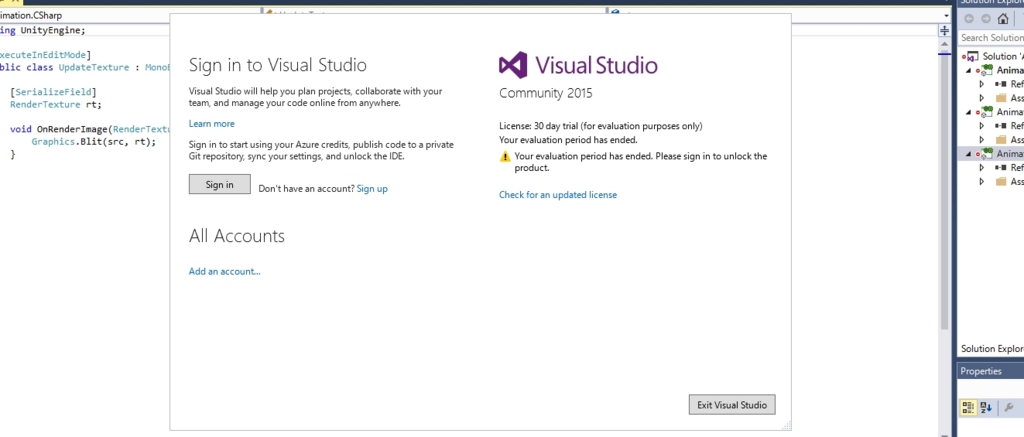Click the Properties panel title bar
The image size is (1024, 437).
991,371
